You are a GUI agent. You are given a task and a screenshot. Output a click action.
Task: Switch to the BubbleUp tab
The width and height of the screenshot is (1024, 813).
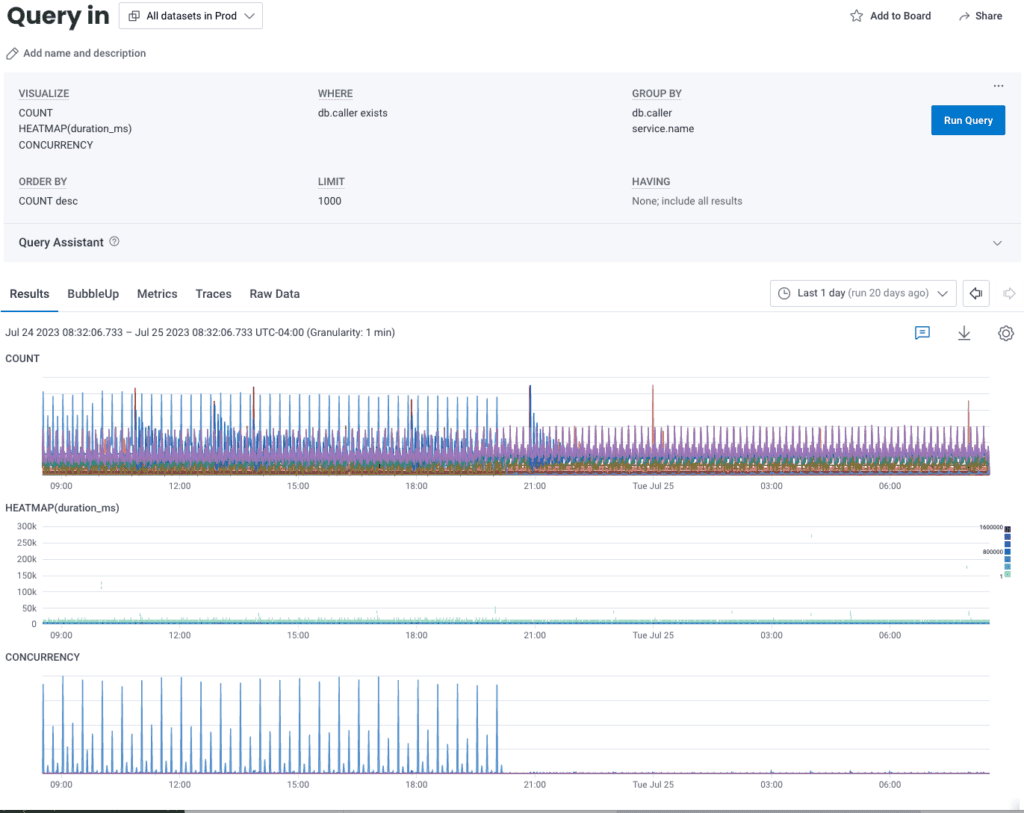93,294
